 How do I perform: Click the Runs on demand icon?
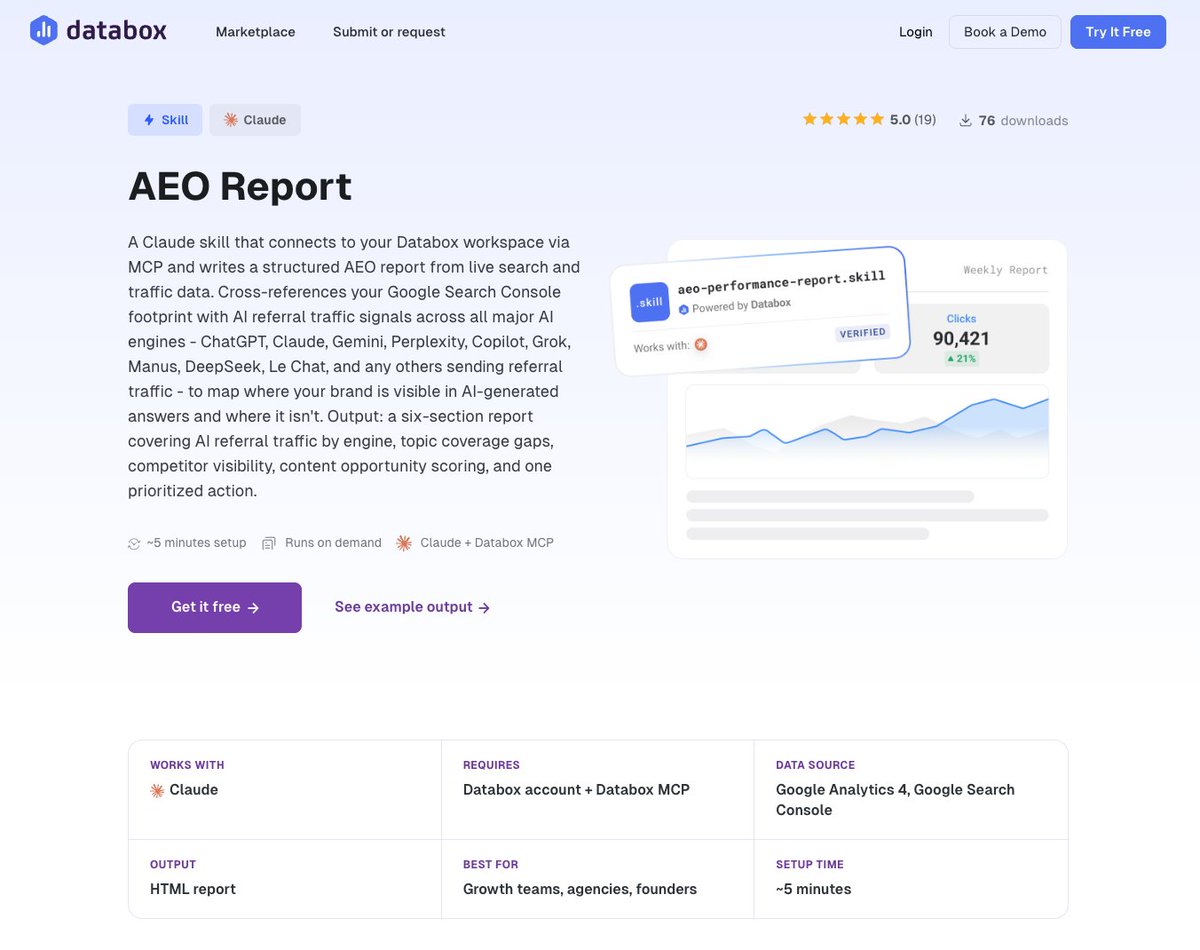[269, 543]
